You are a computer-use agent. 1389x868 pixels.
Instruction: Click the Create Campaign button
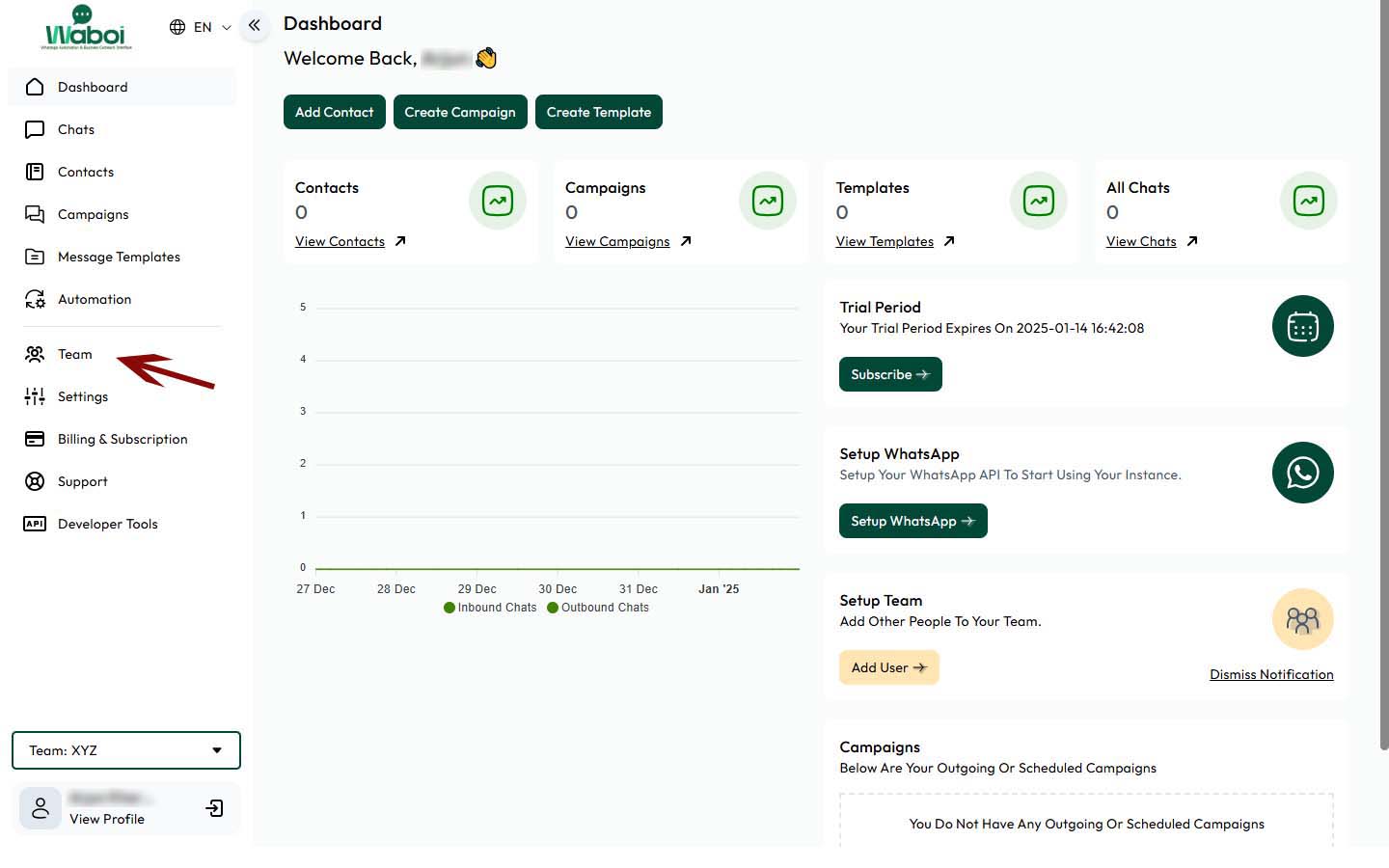click(x=460, y=112)
